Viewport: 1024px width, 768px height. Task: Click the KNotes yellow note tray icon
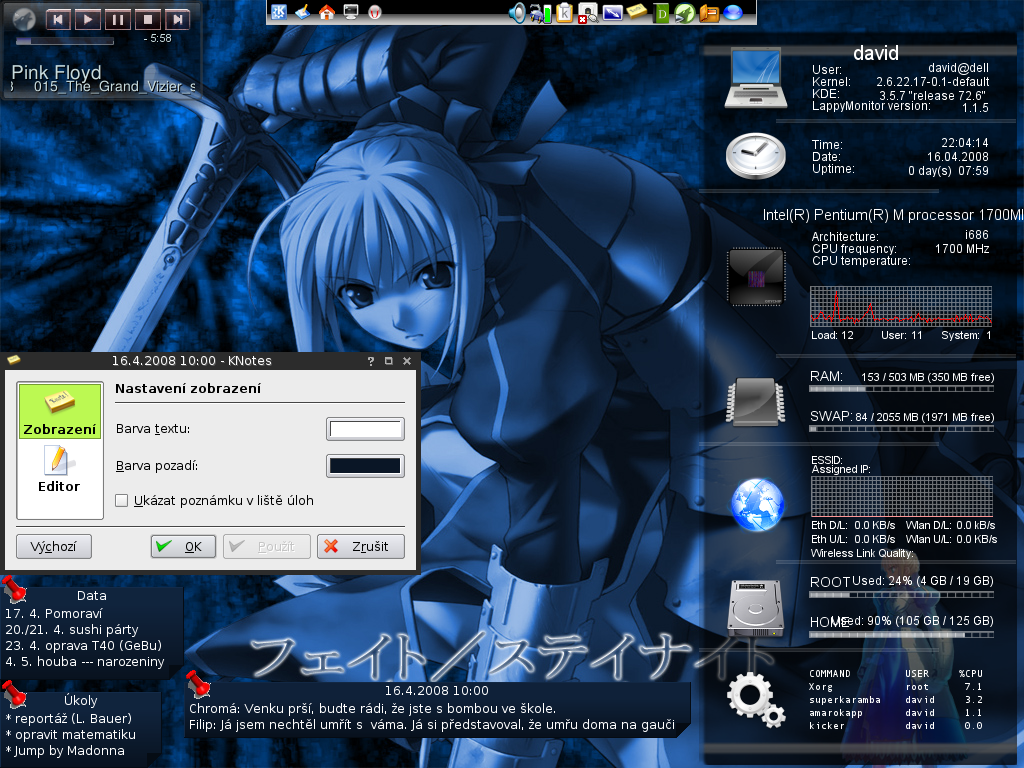[636, 12]
